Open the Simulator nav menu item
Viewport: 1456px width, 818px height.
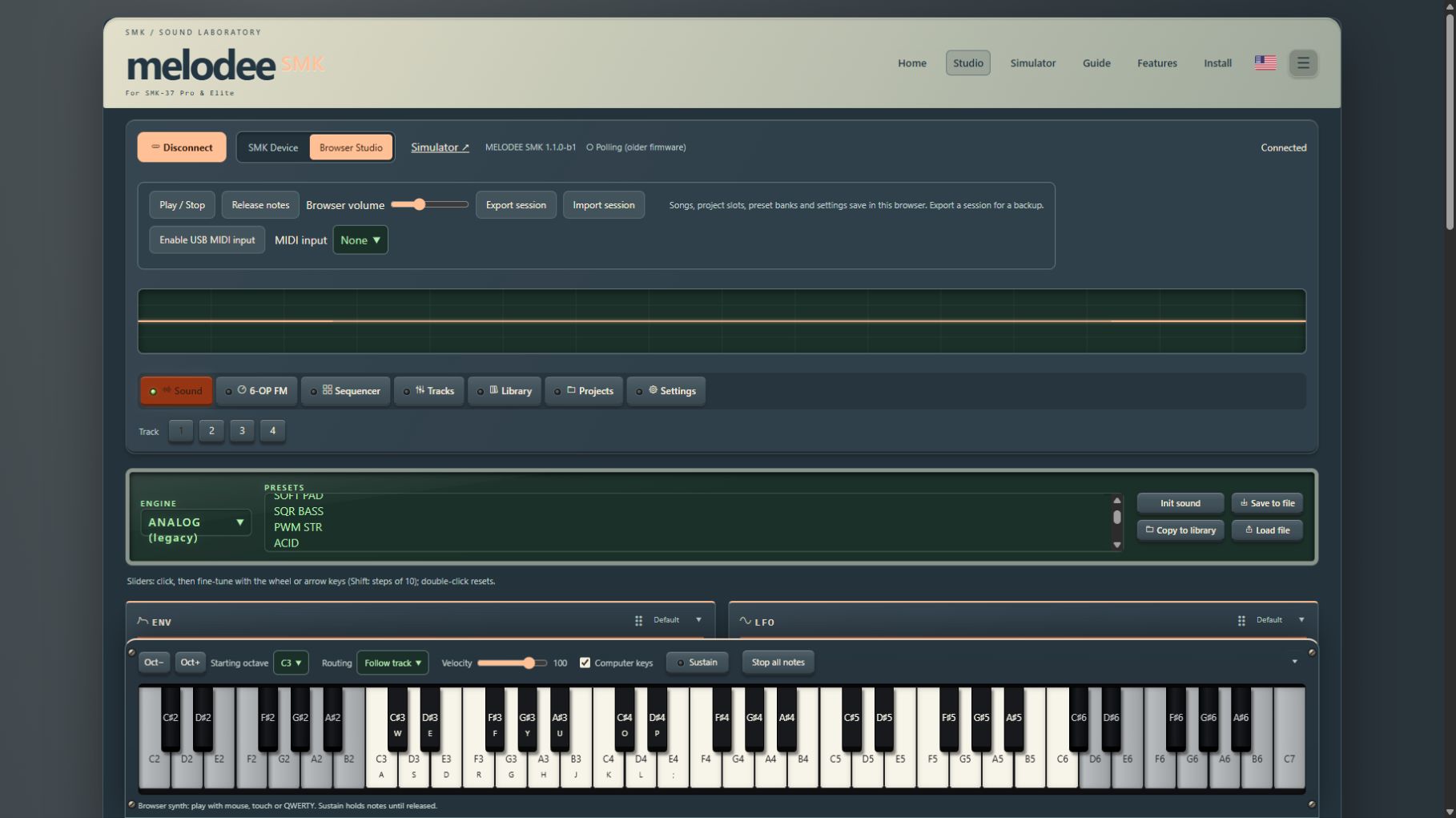click(1032, 62)
